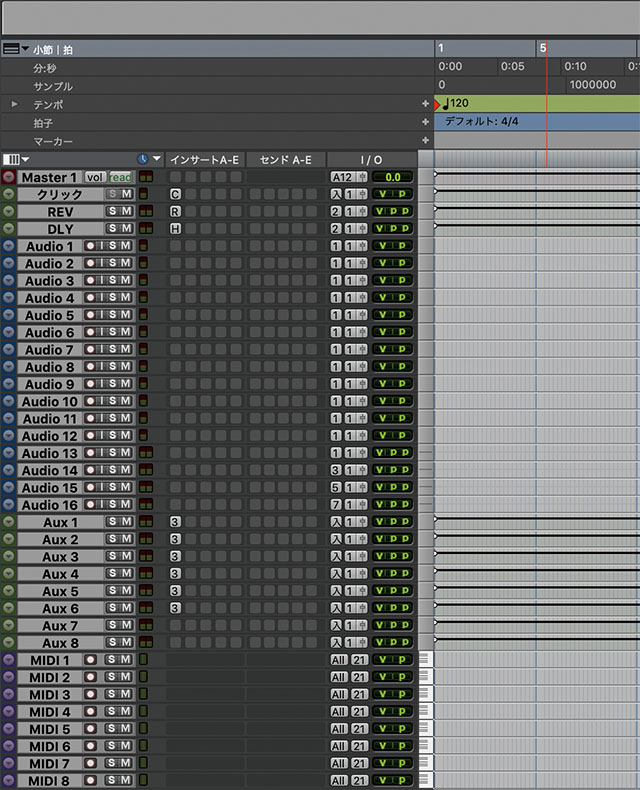Click the vol view button on Master 1
This screenshot has width=640, height=790.
(x=95, y=177)
